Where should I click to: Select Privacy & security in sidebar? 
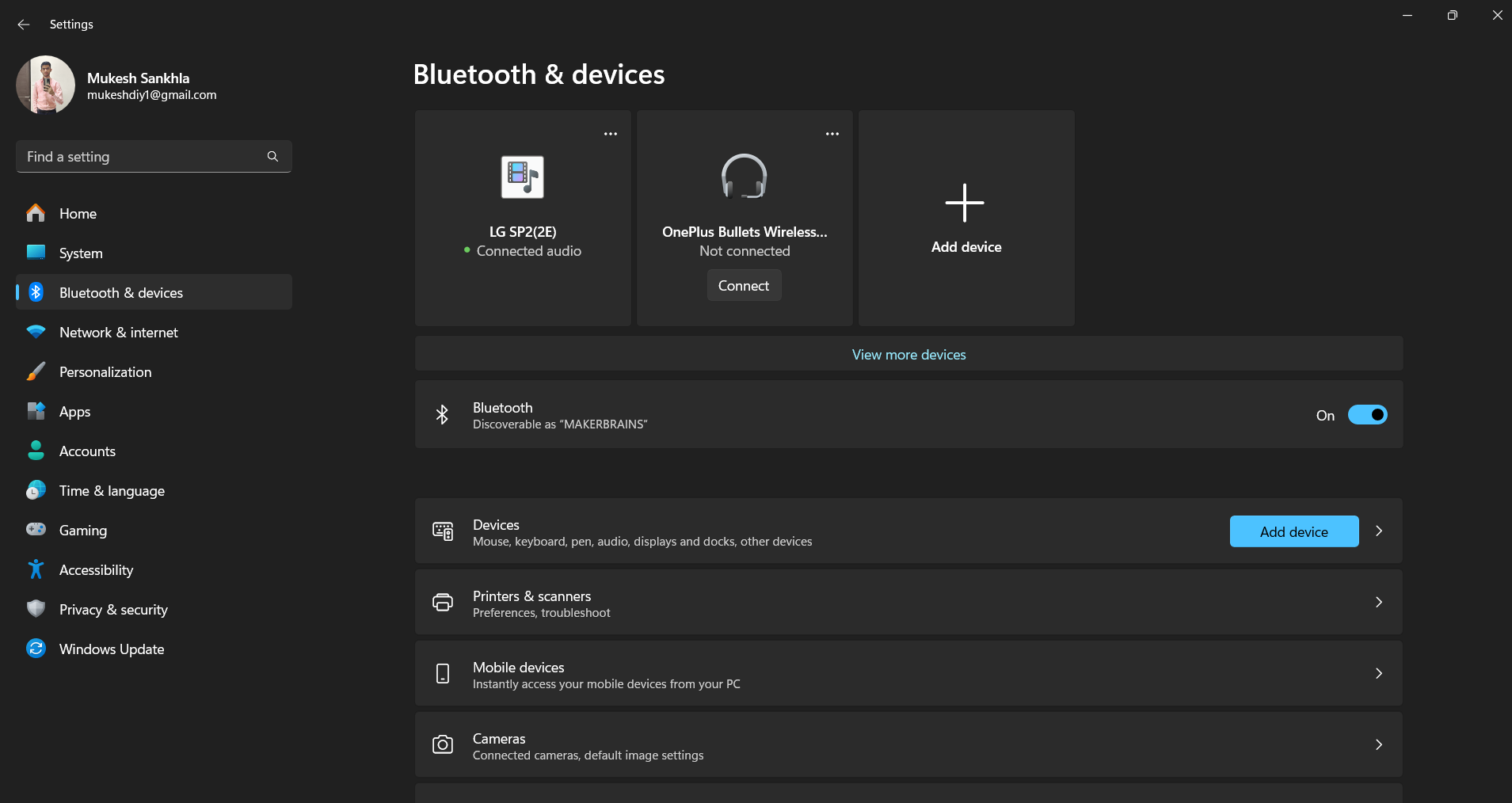pyautogui.click(x=113, y=610)
